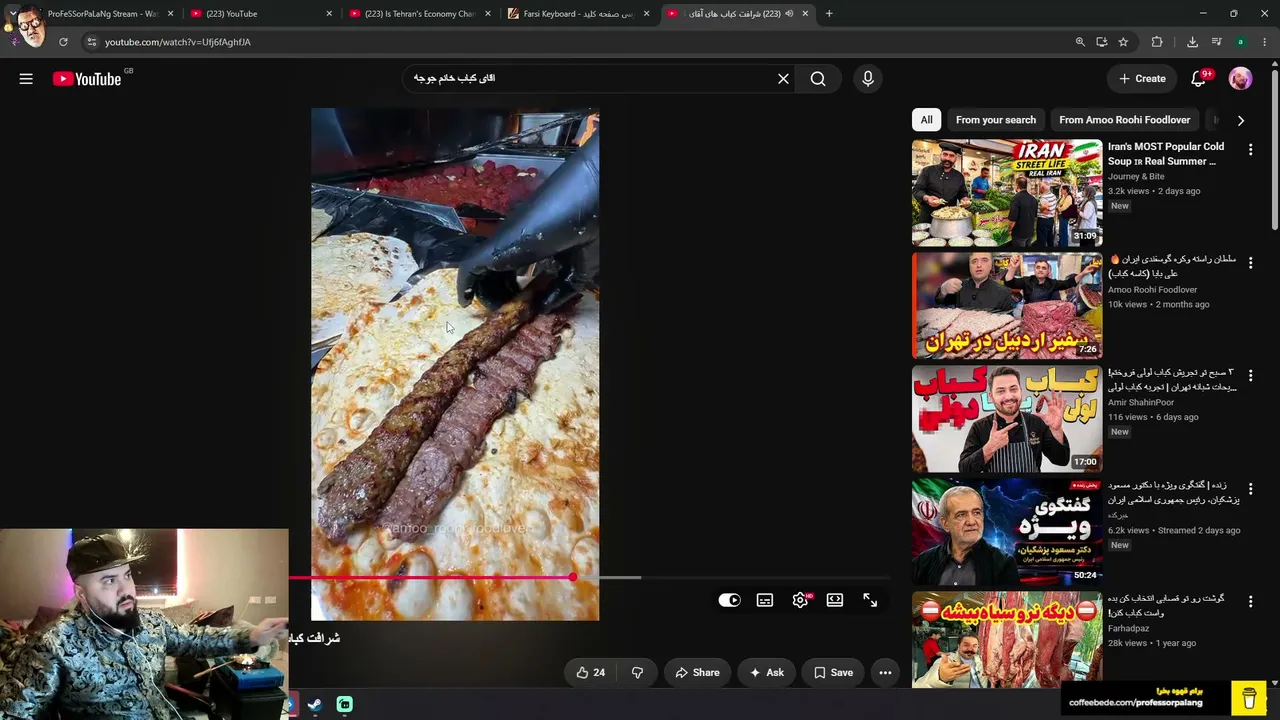Open the 17:00 Amir ShahinPoor video thumbnail
The height and width of the screenshot is (720, 1280).
[1007, 418]
